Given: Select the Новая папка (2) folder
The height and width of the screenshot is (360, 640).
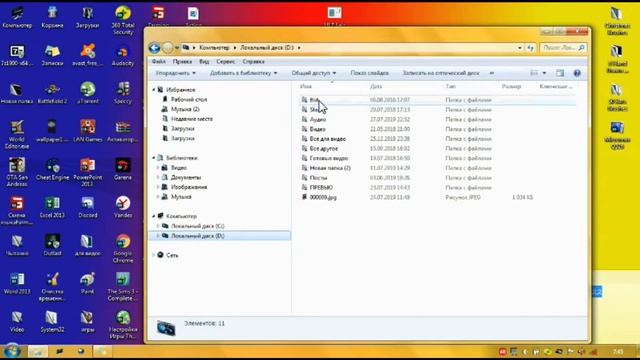Looking at the screenshot, I should (330, 168).
